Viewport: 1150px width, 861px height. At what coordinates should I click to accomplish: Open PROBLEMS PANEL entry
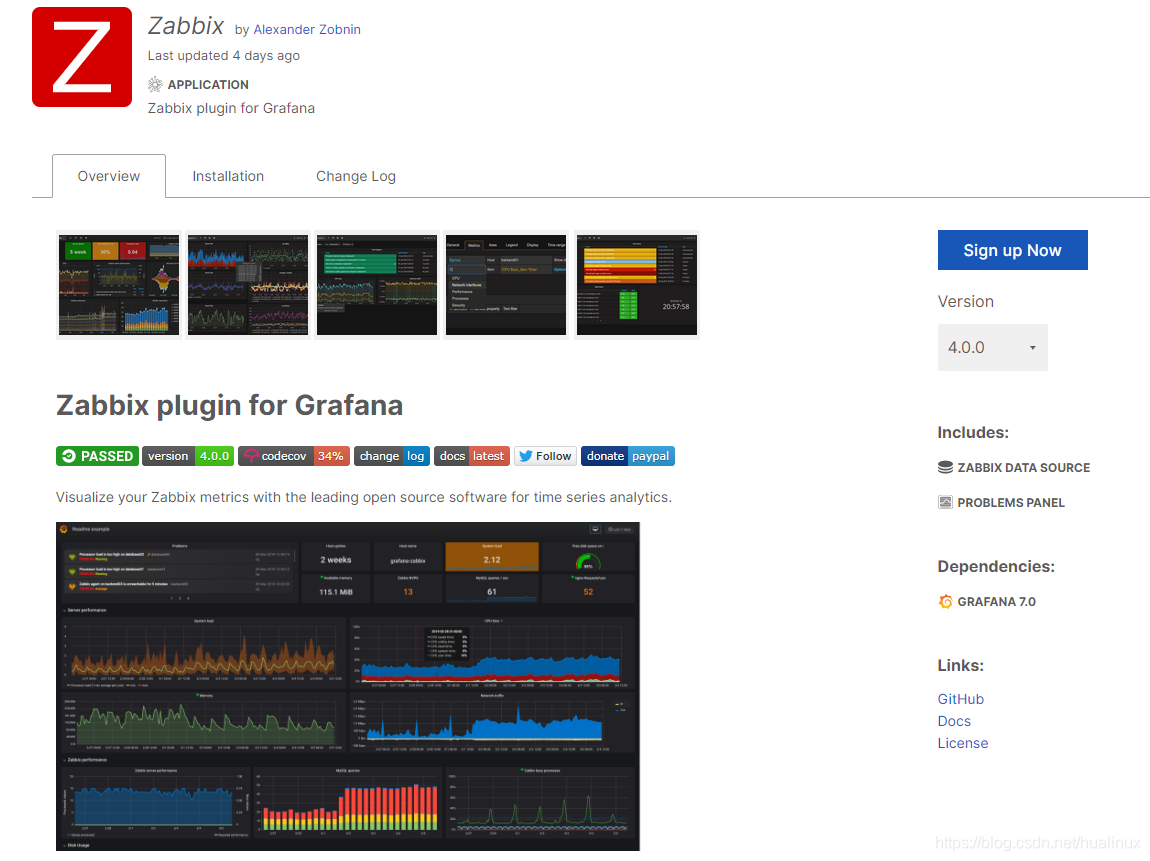[x=1011, y=503]
